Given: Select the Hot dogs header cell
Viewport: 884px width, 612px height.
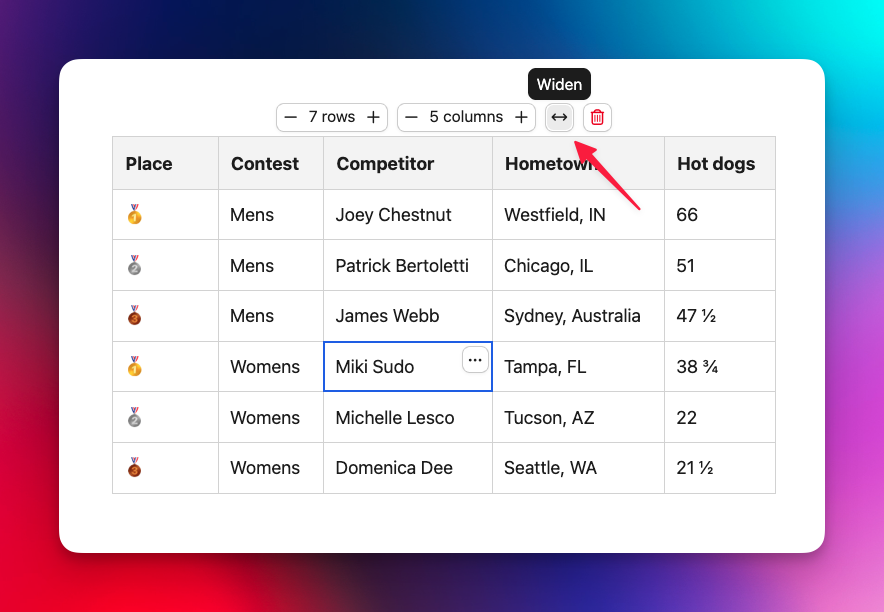Looking at the screenshot, I should pyautogui.click(x=720, y=163).
